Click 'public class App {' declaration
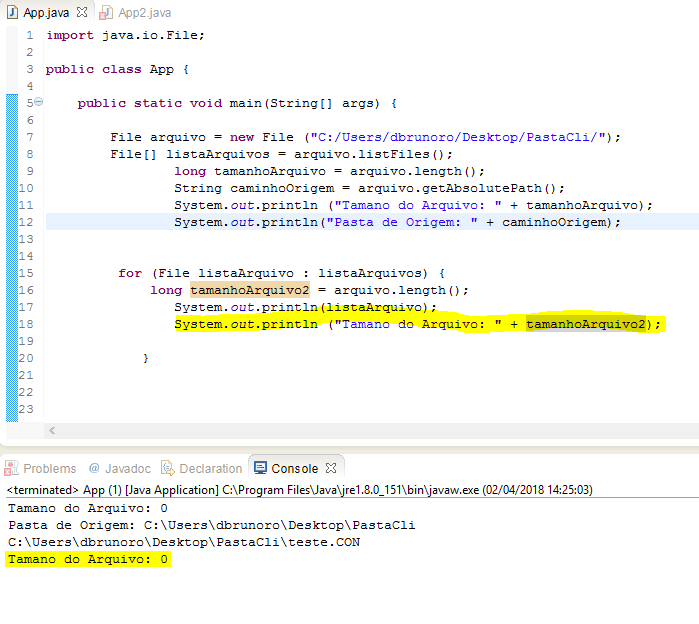Viewport: 699px width, 624px height. point(118,70)
